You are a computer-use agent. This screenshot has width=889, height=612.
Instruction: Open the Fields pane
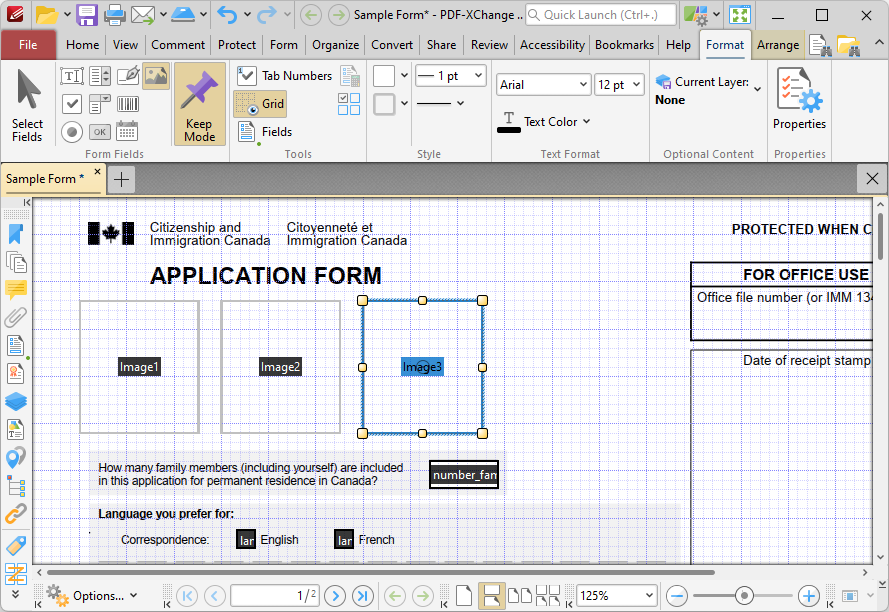pyautogui.click(x=265, y=132)
